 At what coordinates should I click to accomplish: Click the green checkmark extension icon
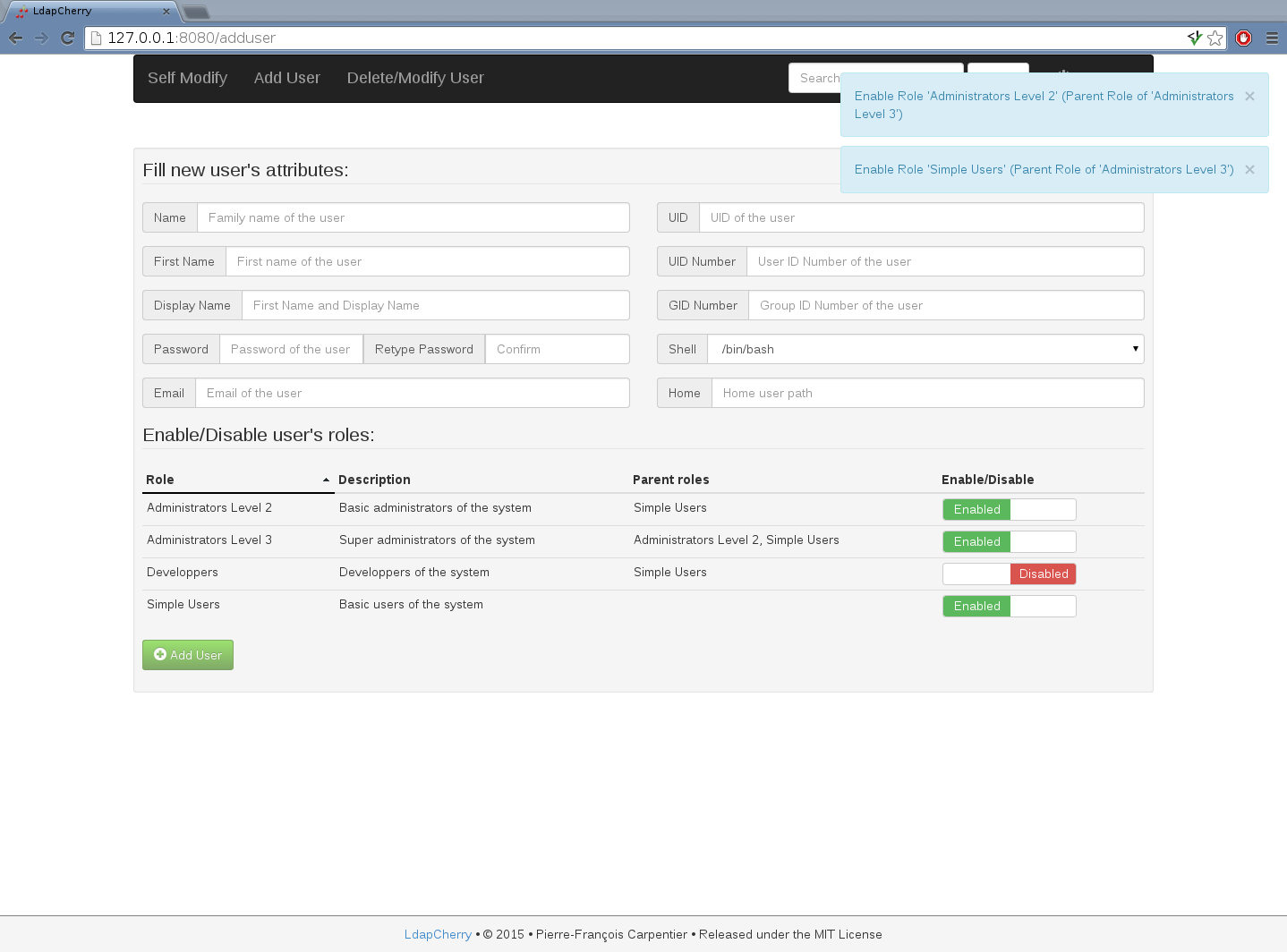(1194, 38)
